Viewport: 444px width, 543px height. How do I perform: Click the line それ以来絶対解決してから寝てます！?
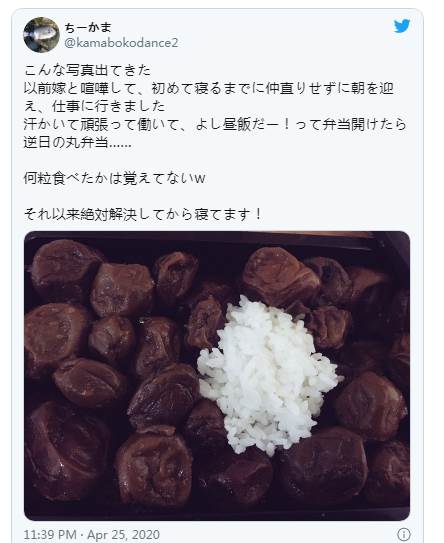tap(144, 214)
